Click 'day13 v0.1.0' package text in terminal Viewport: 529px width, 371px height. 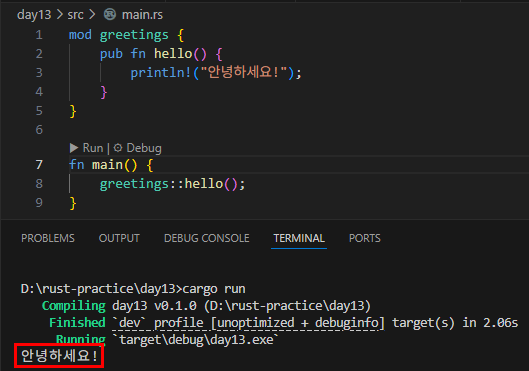[x=155, y=306]
